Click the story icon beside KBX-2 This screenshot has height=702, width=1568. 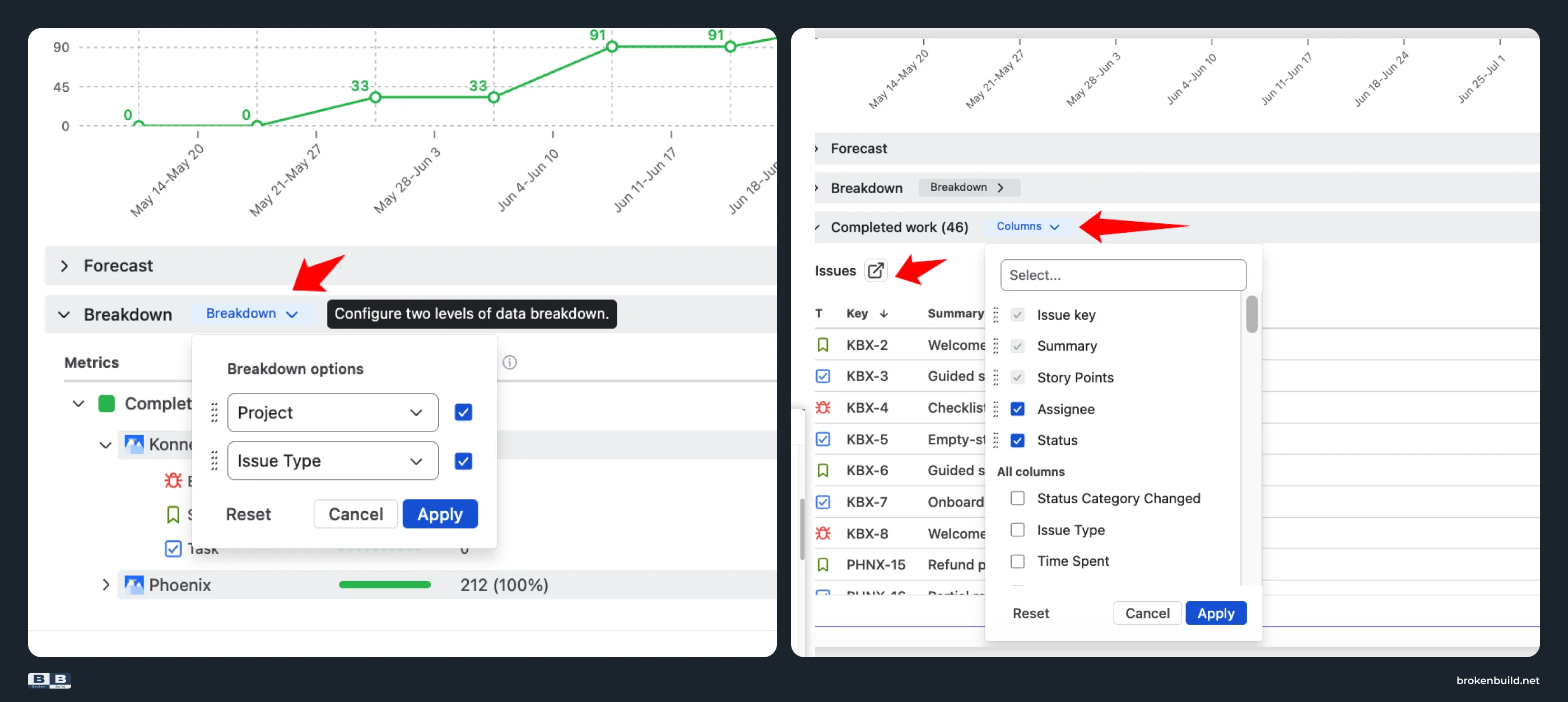point(822,345)
